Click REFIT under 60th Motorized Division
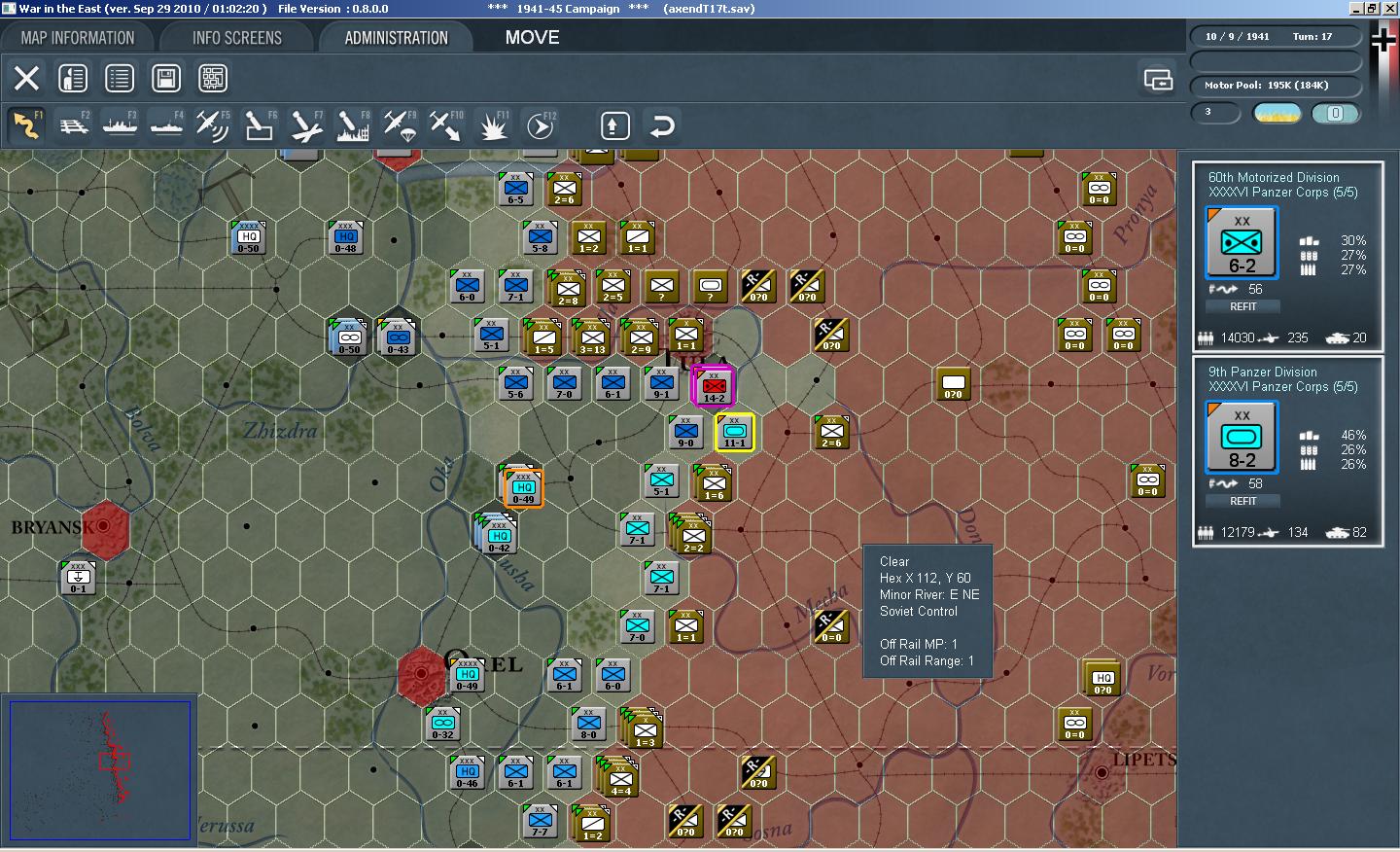 pos(1242,306)
